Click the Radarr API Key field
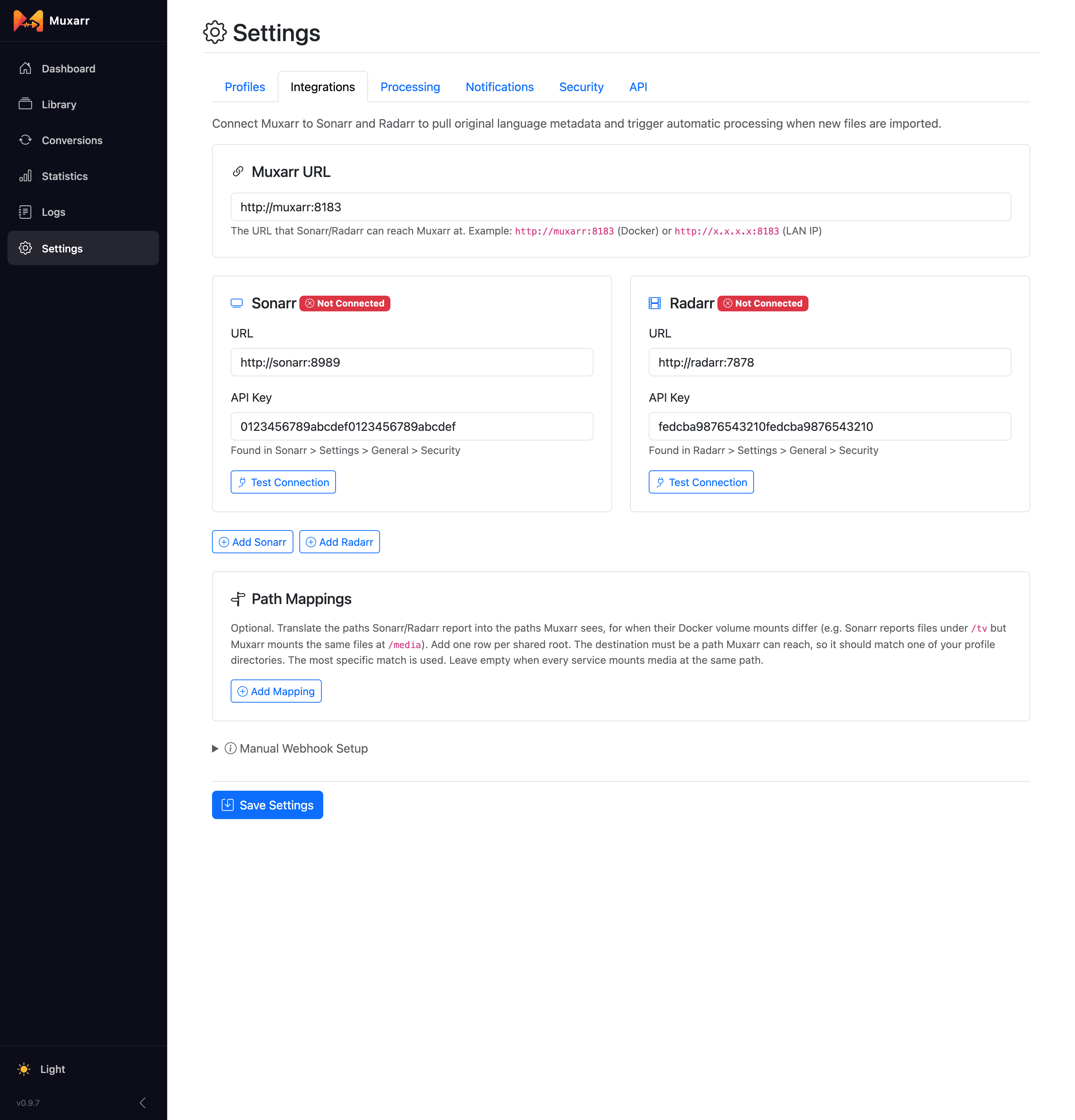Screen dimensions: 1075x1120 tap(829, 426)
